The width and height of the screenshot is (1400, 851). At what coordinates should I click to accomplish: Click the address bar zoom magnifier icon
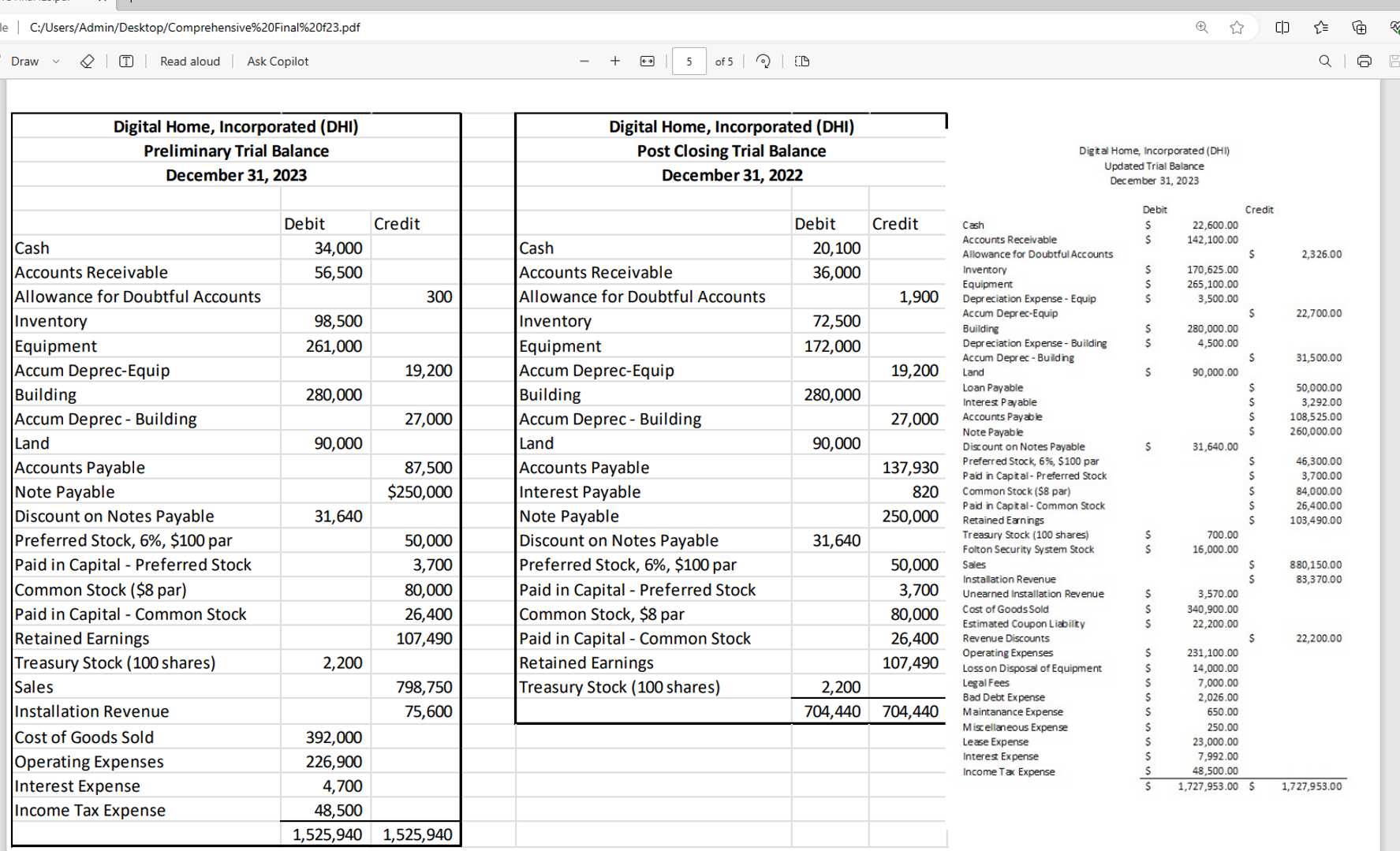click(1202, 28)
